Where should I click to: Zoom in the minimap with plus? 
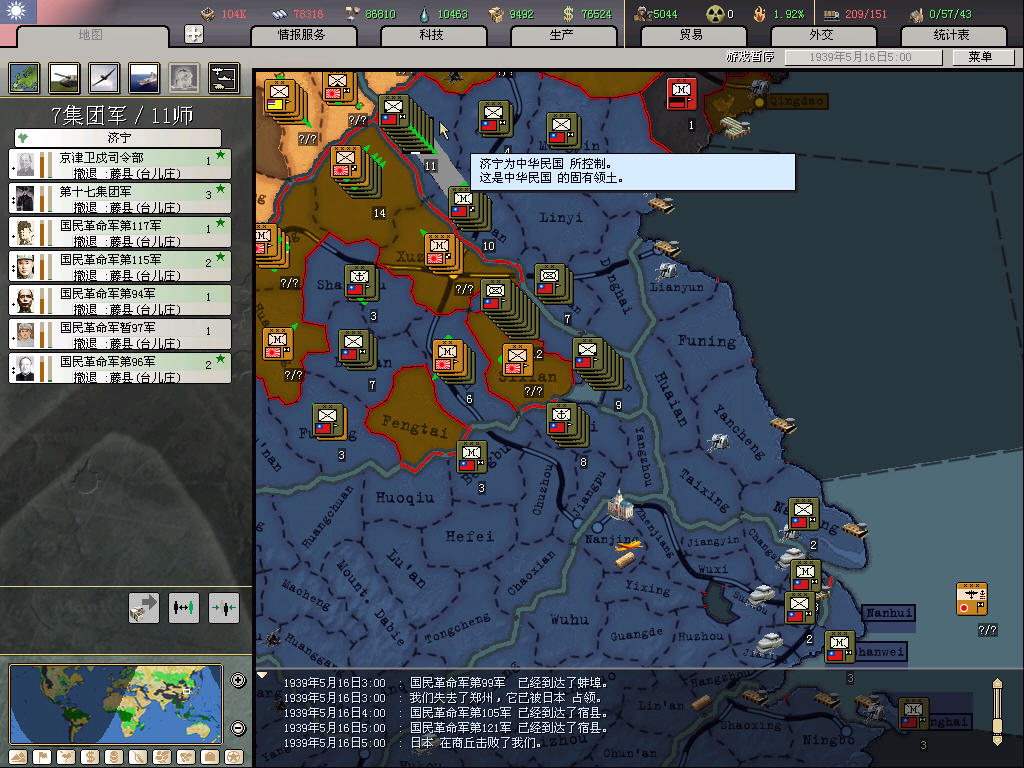(x=238, y=680)
